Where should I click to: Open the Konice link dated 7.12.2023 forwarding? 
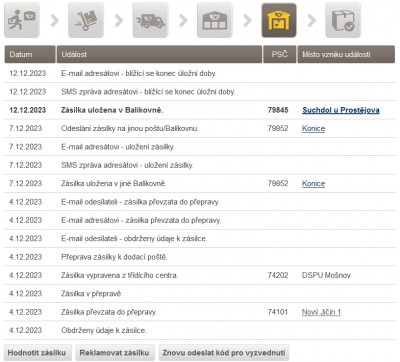click(313, 129)
